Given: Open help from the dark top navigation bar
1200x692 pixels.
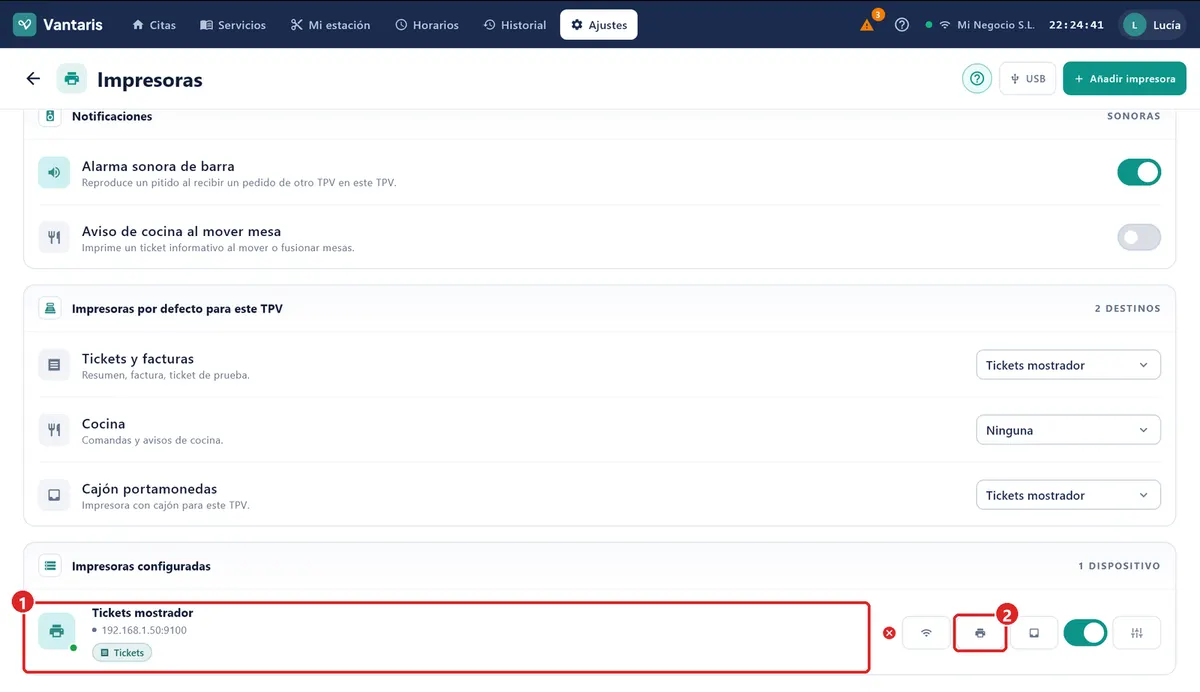Looking at the screenshot, I should coord(902,25).
